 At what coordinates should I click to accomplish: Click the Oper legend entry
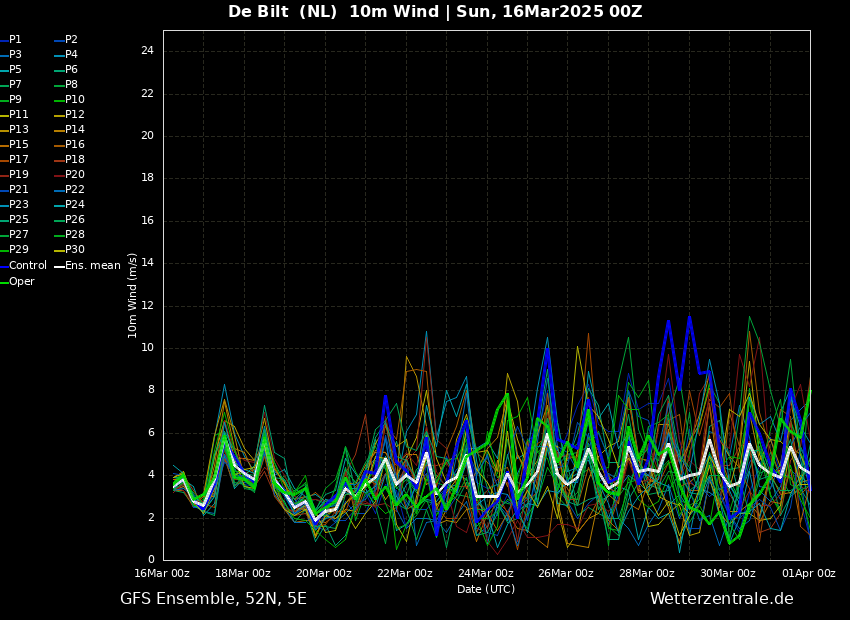(22, 282)
